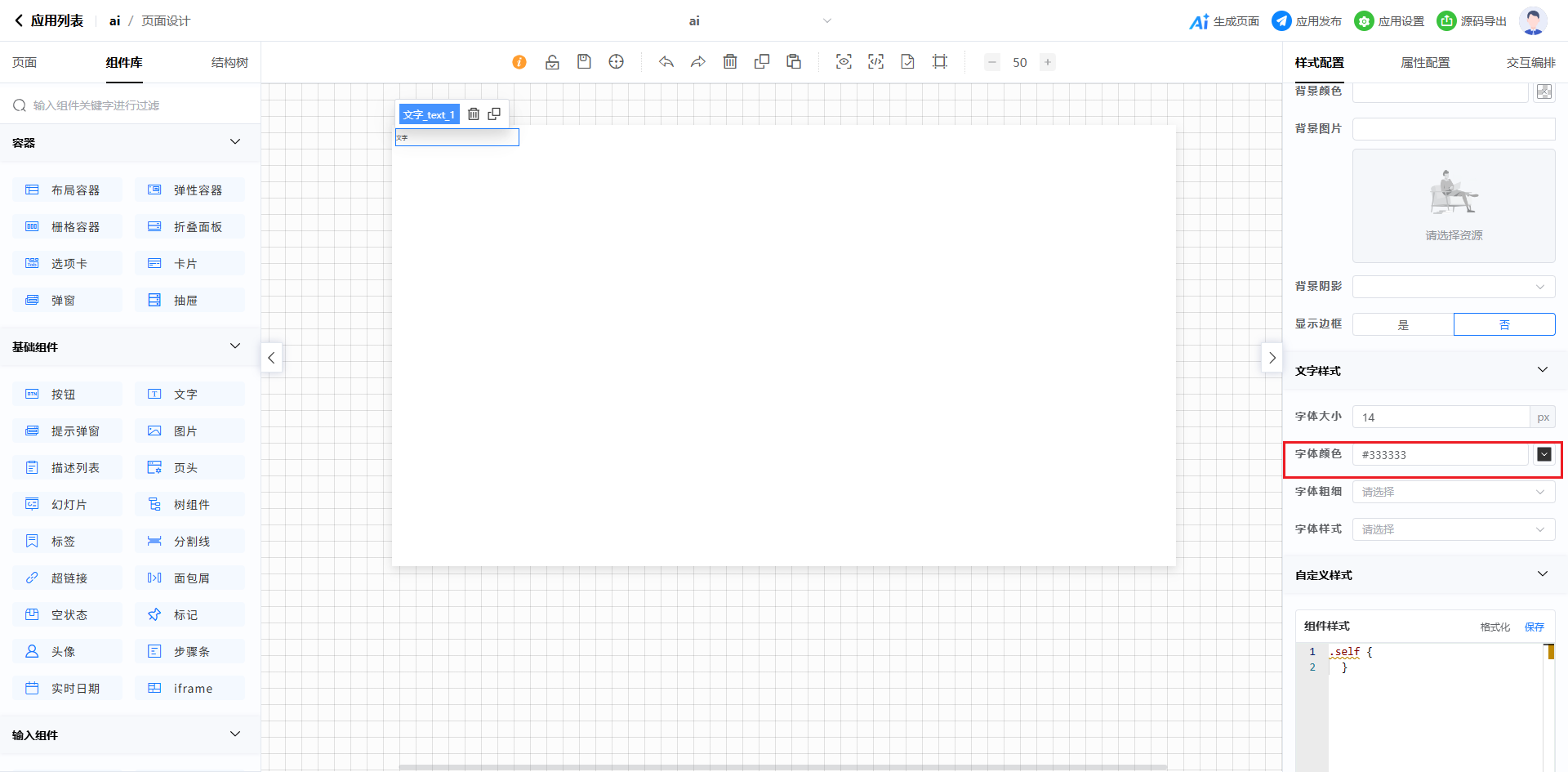Image resolution: width=1568 pixels, height=772 pixels.
Task: Click the code view icon in the toolbar
Action: (x=875, y=62)
